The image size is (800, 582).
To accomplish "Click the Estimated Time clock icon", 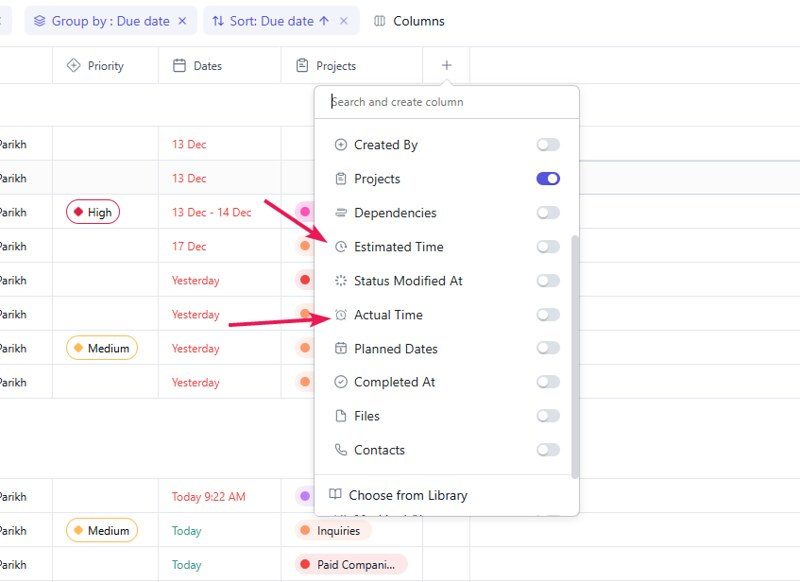I will click(341, 247).
